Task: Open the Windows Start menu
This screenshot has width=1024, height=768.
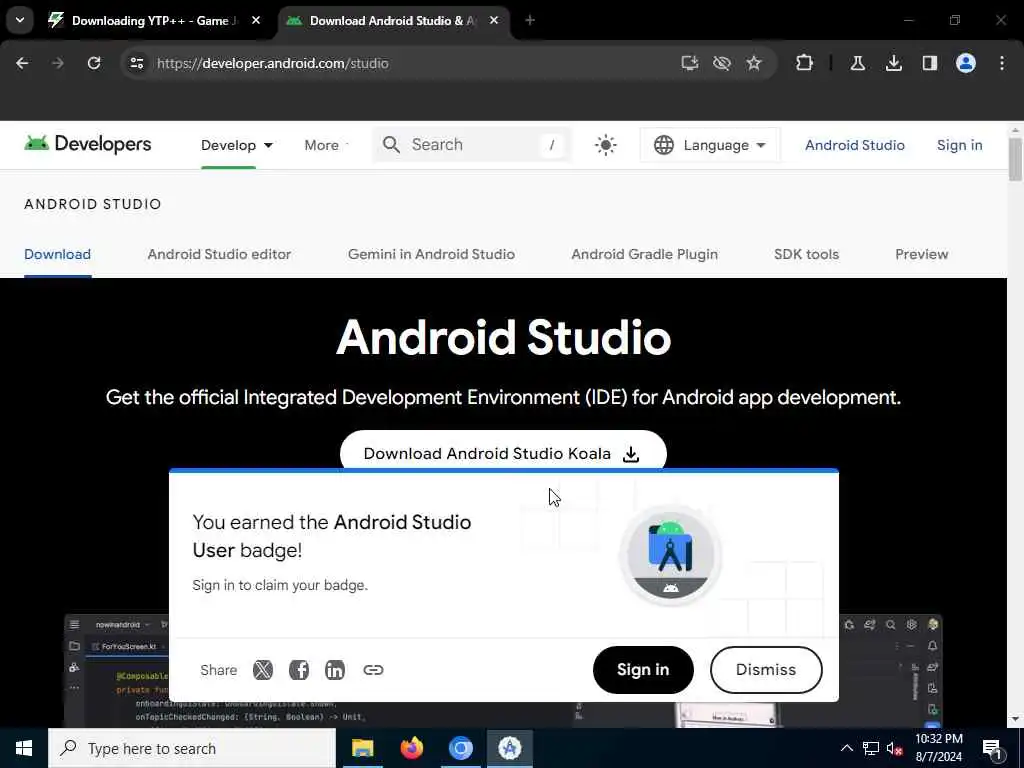Action: click(24, 748)
